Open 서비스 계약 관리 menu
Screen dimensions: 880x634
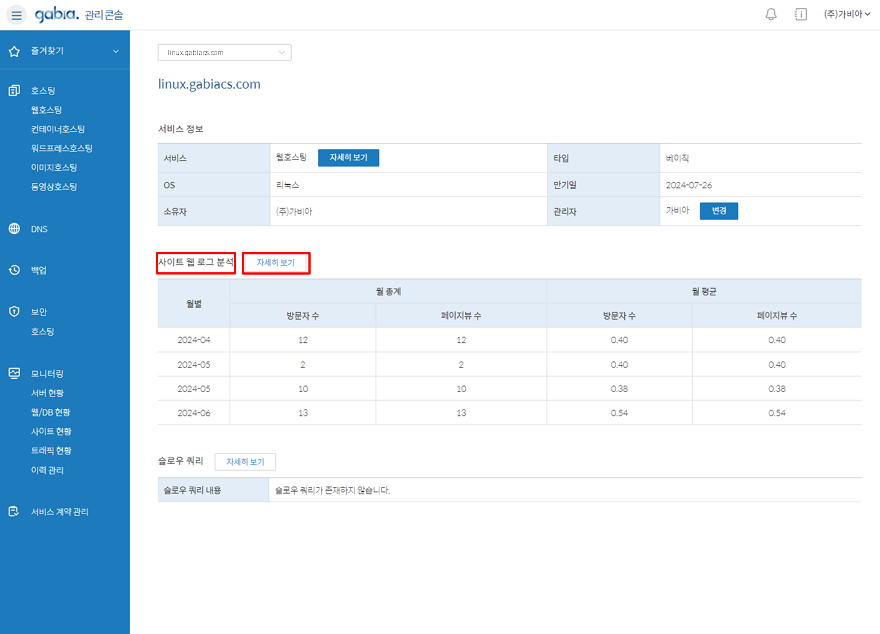pos(59,512)
